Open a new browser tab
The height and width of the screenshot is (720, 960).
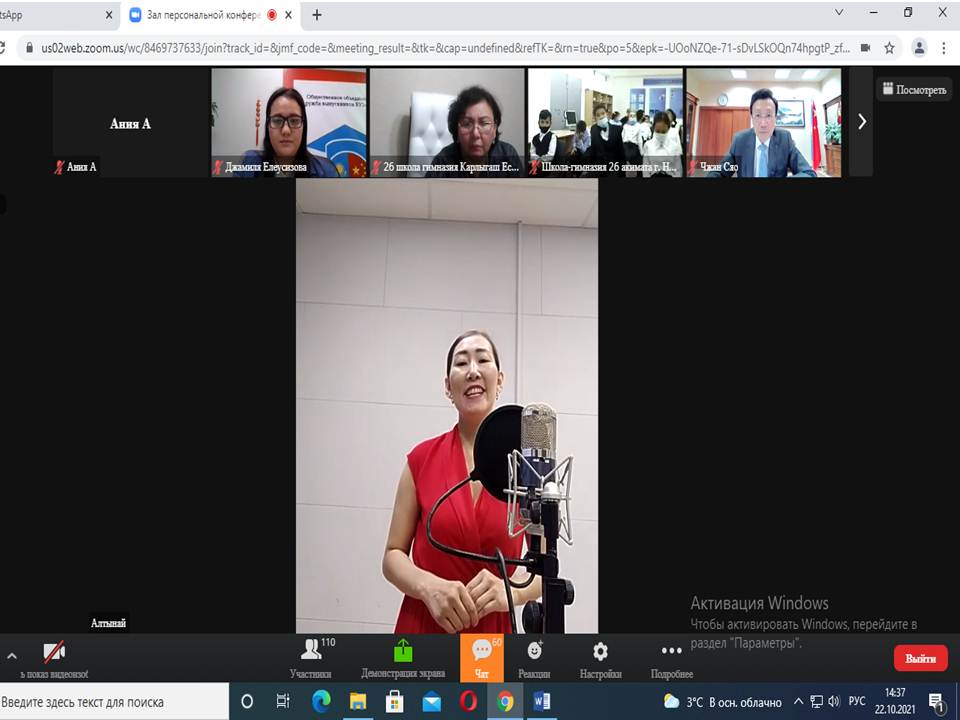click(317, 15)
